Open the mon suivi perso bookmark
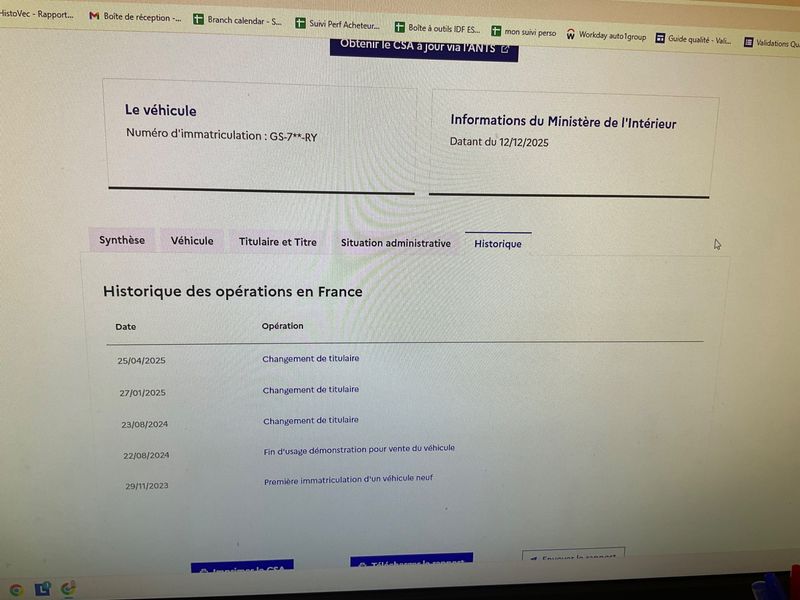 523,32
